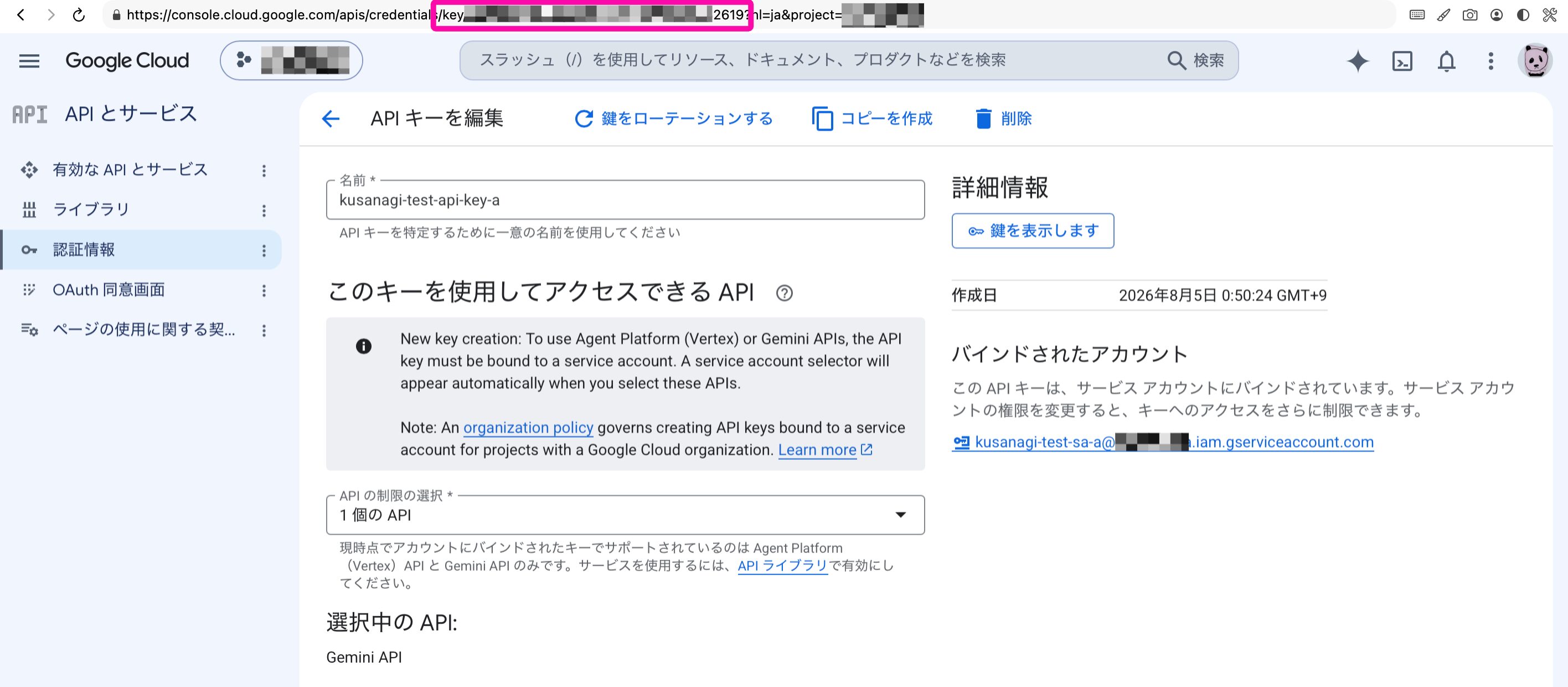The width and height of the screenshot is (1568, 687).
Task: Open three-dot menu for ライブラリ
Action: [264, 211]
